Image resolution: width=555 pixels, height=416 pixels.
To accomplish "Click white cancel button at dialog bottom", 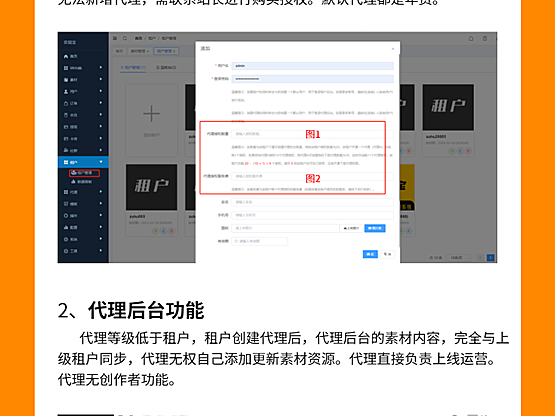I will click(x=388, y=254).
